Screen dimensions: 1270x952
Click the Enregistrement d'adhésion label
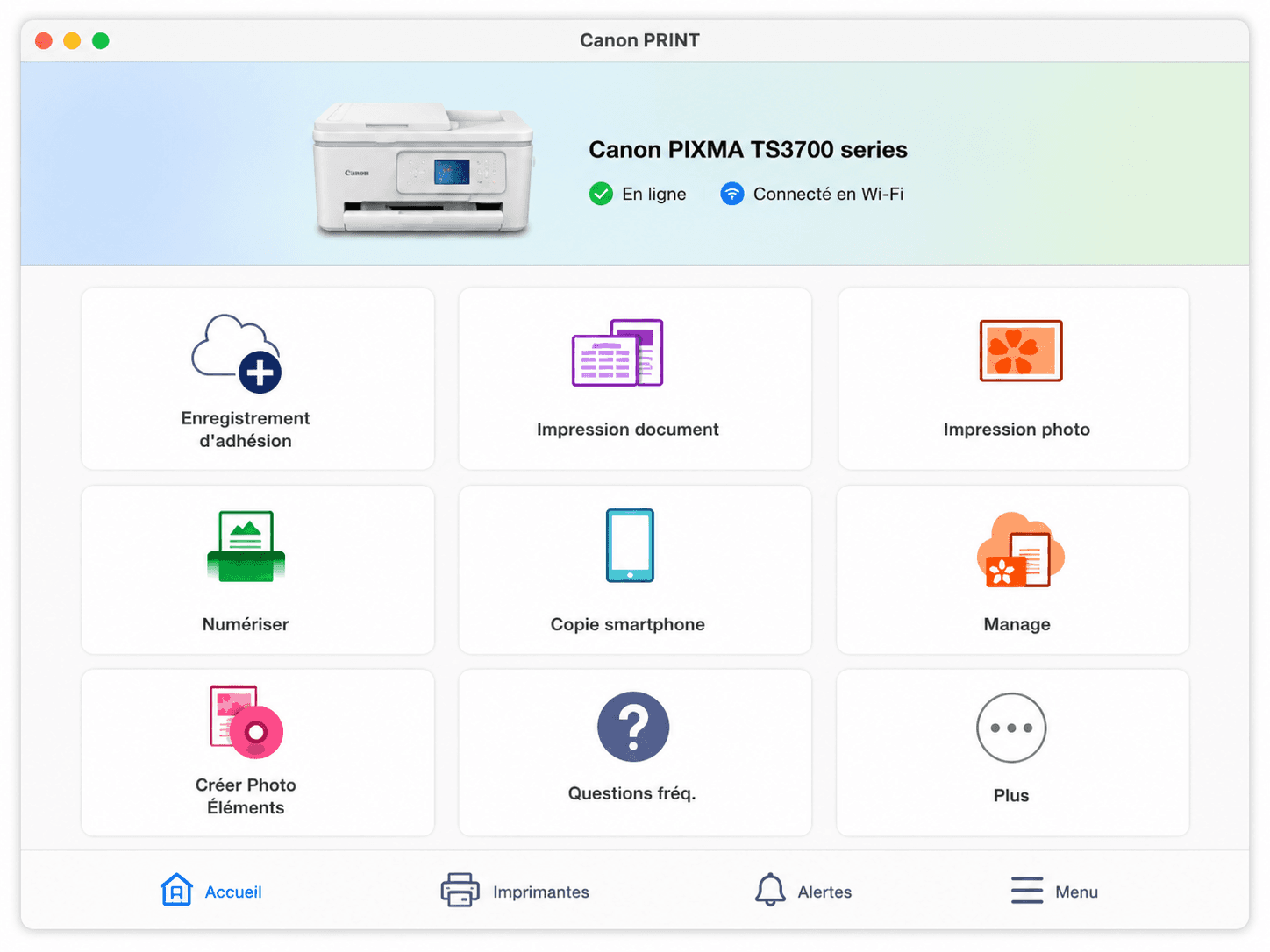click(246, 430)
